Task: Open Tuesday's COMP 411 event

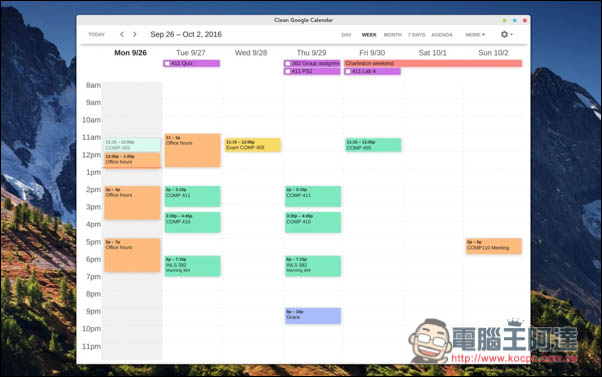Action: (x=193, y=197)
